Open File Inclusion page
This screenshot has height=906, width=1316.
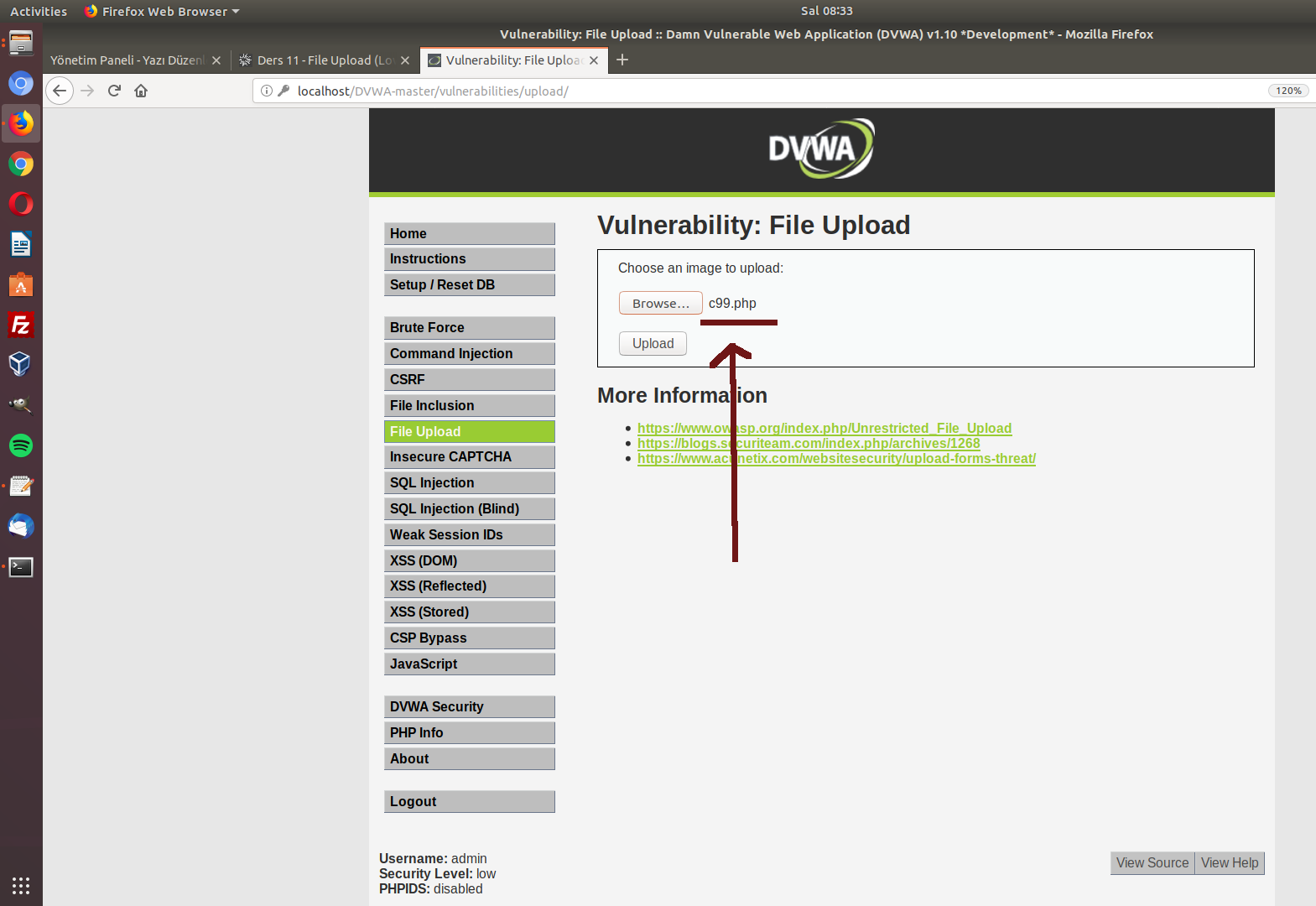pyautogui.click(x=470, y=405)
